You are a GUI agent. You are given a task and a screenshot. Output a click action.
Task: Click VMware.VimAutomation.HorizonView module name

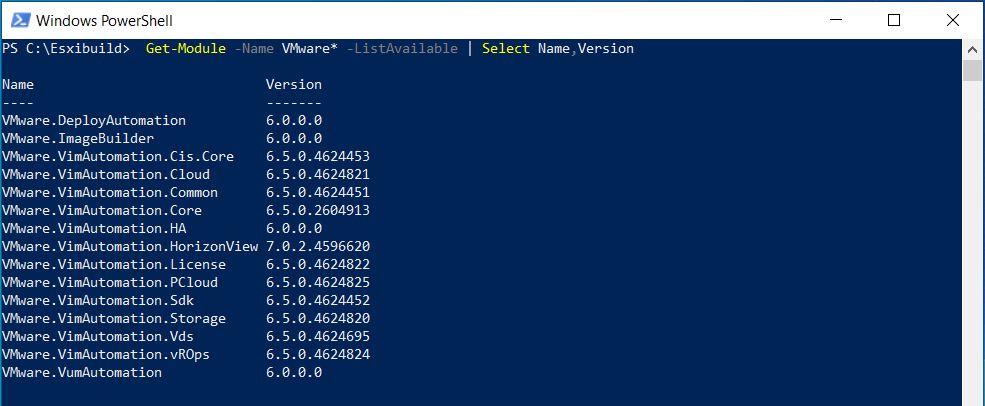coord(130,246)
